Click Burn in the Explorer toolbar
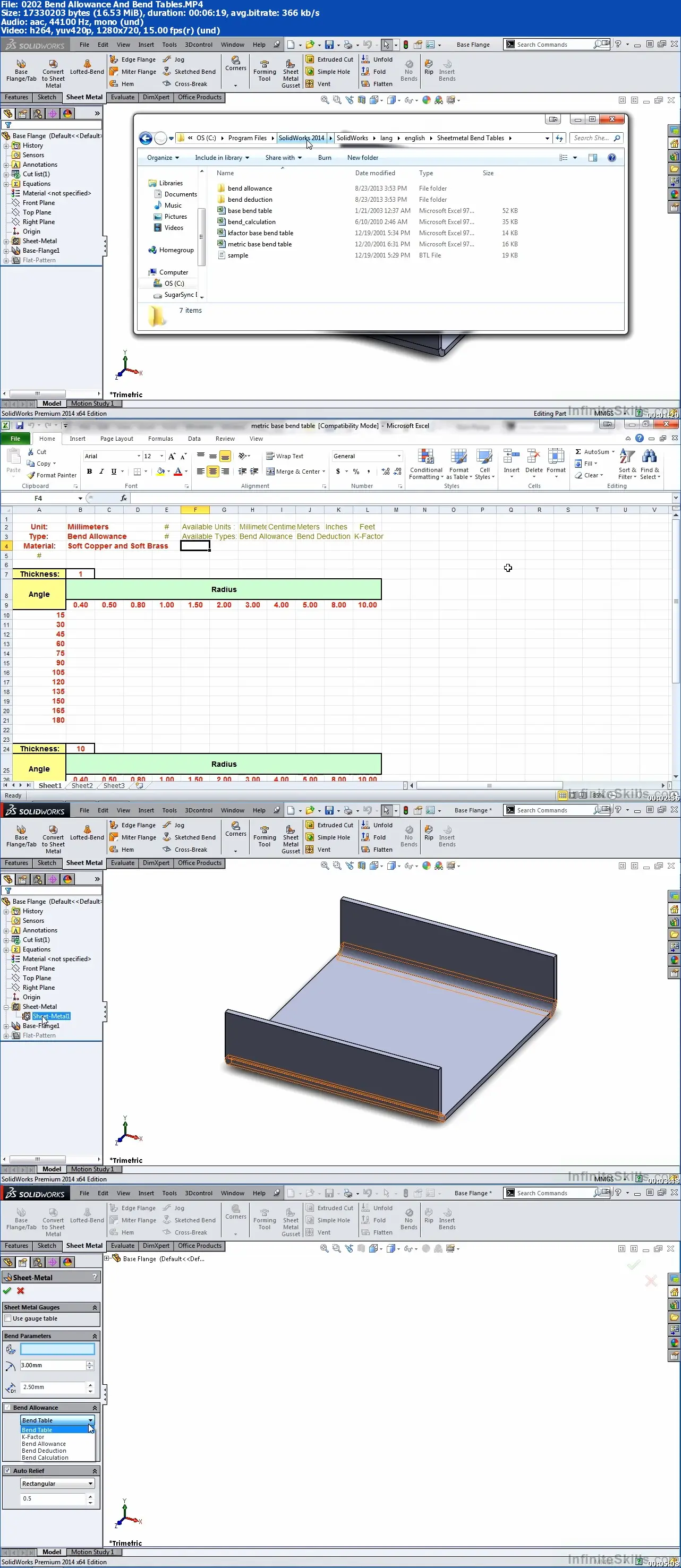681x1568 pixels. (x=325, y=158)
